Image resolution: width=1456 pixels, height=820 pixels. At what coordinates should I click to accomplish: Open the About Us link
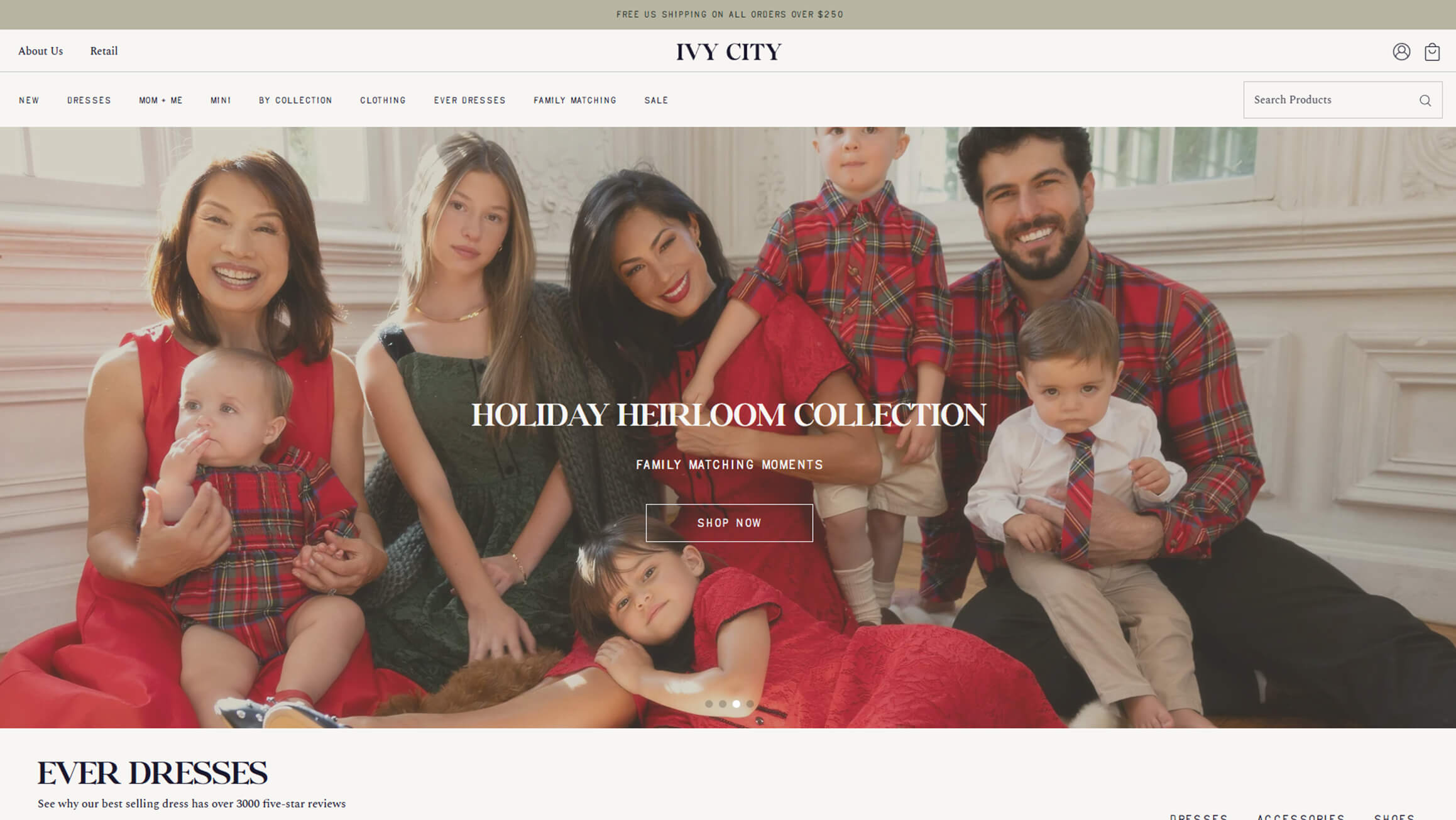pos(41,51)
